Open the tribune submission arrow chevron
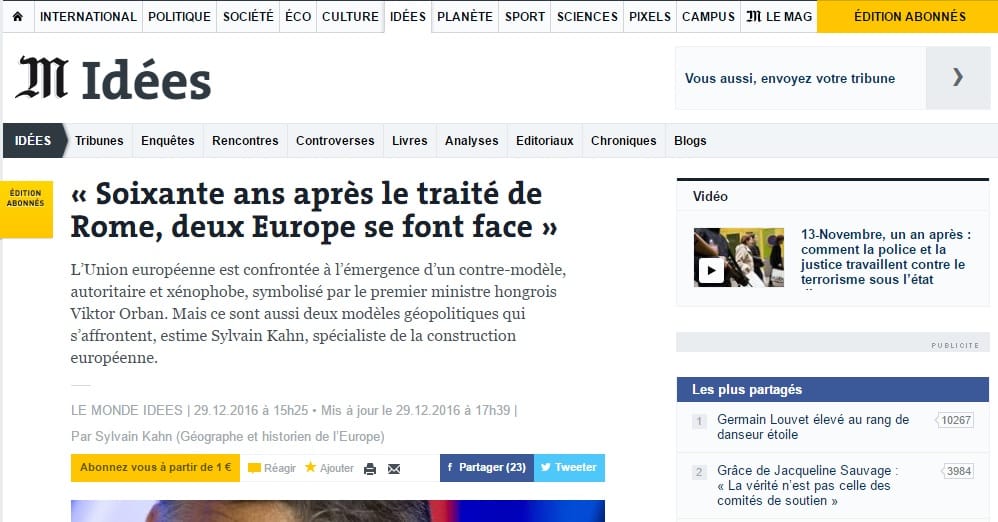The image size is (998, 522). coord(958,78)
